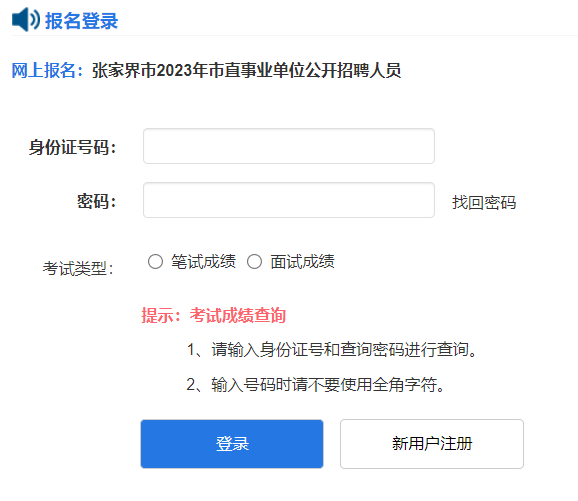Select the 面试成绩 radio button
578x501 pixels.
coord(254,262)
